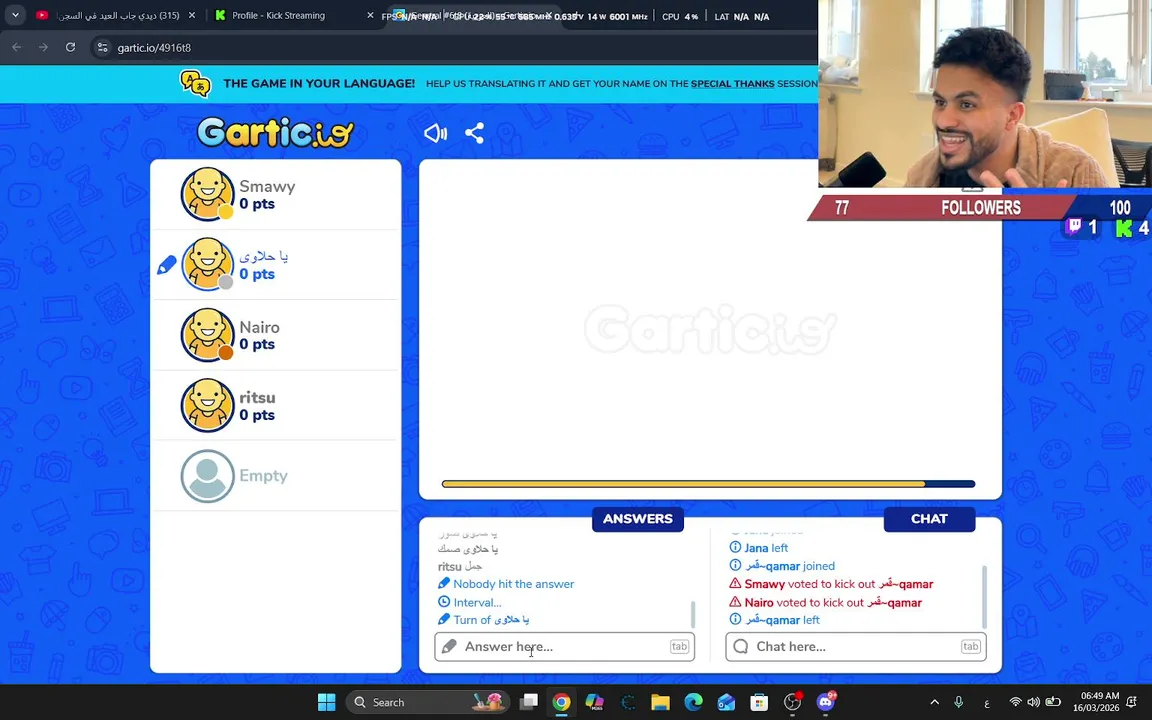Click 'qamar joined' chat message

pyautogui.click(x=782, y=566)
